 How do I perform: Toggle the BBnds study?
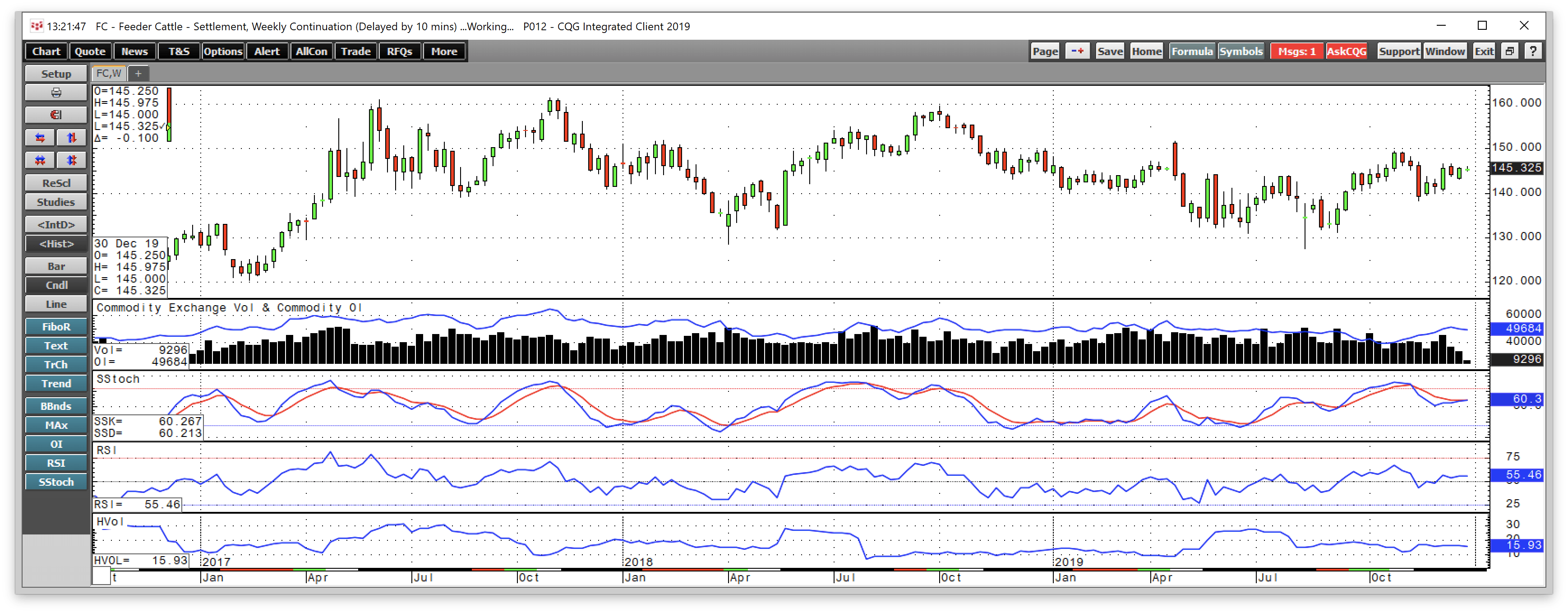[56, 406]
